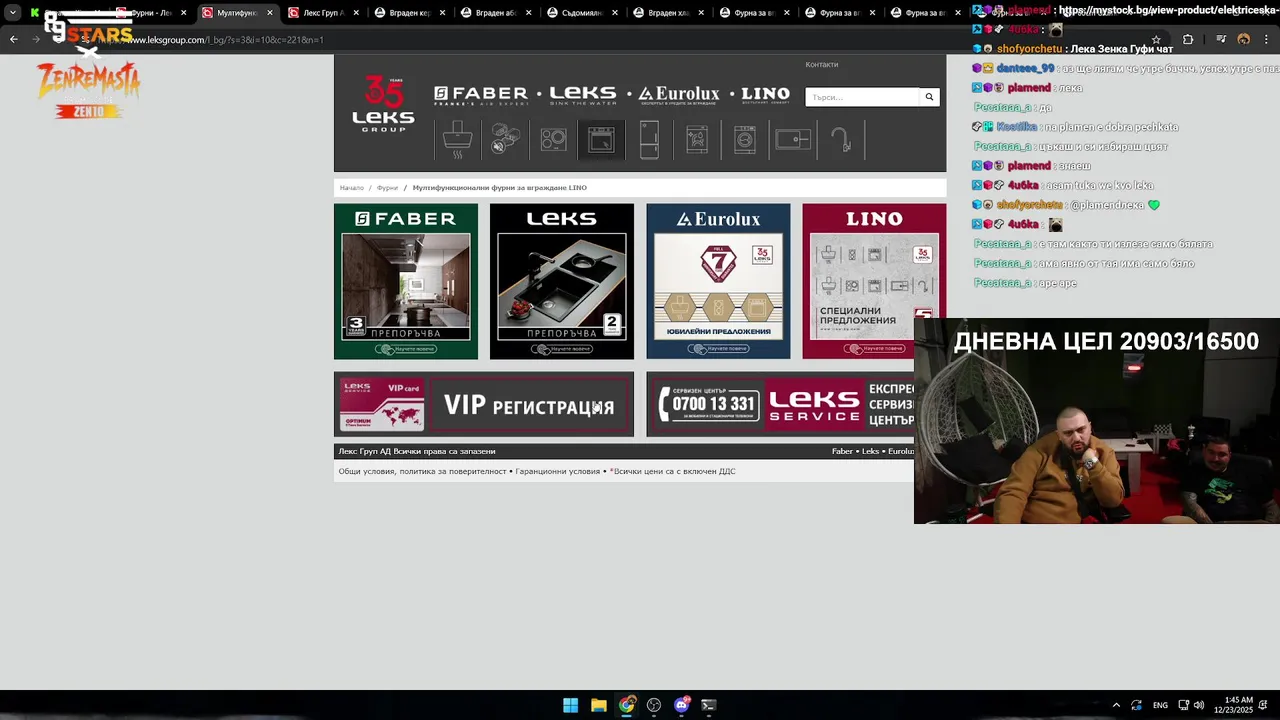Click the 'Мултифункционални фурни за вграждане LINO' breadcrumb
1280x720 pixels.
[x=500, y=188]
